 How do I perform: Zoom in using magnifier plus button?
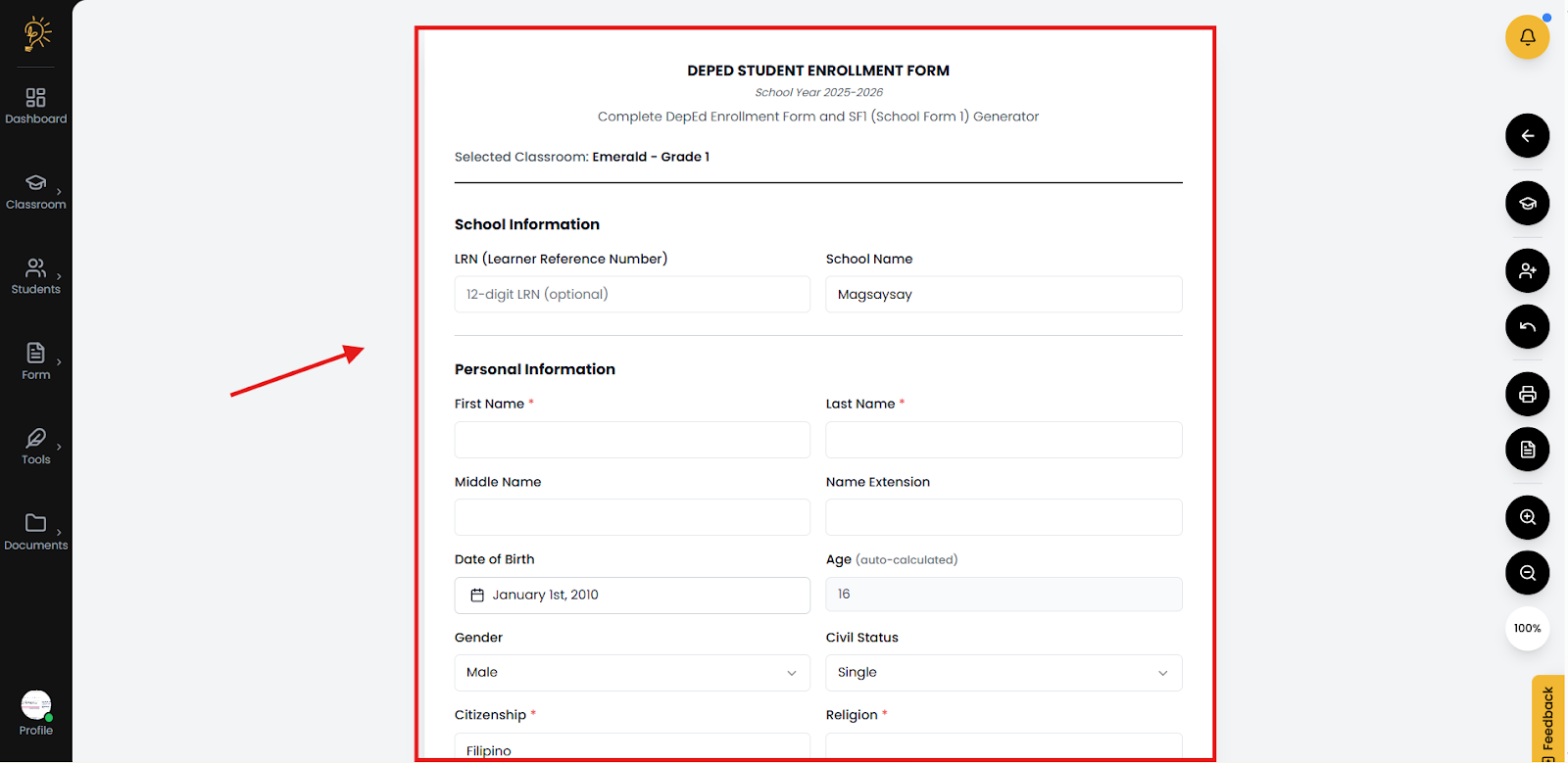1527,517
